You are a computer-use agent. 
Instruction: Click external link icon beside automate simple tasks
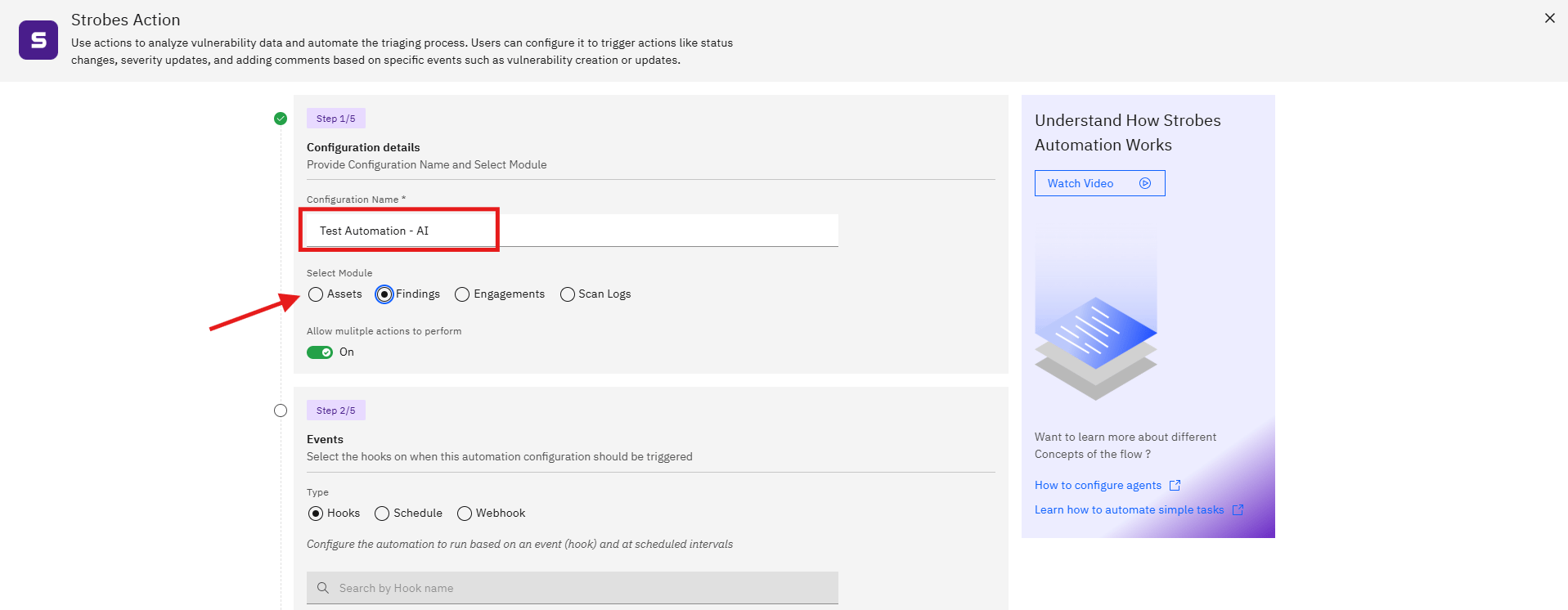click(x=1238, y=509)
